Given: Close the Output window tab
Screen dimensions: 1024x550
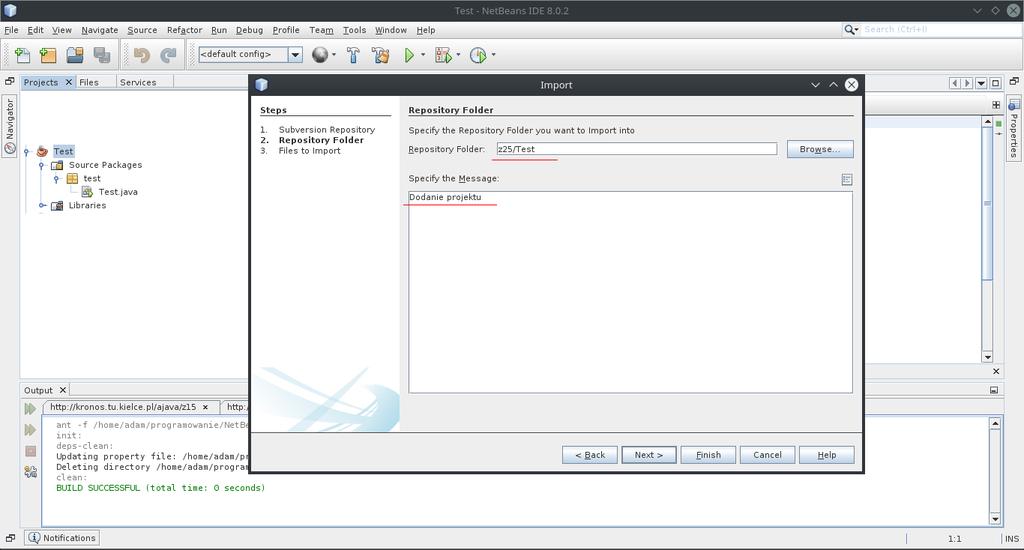Looking at the screenshot, I should tap(63, 390).
